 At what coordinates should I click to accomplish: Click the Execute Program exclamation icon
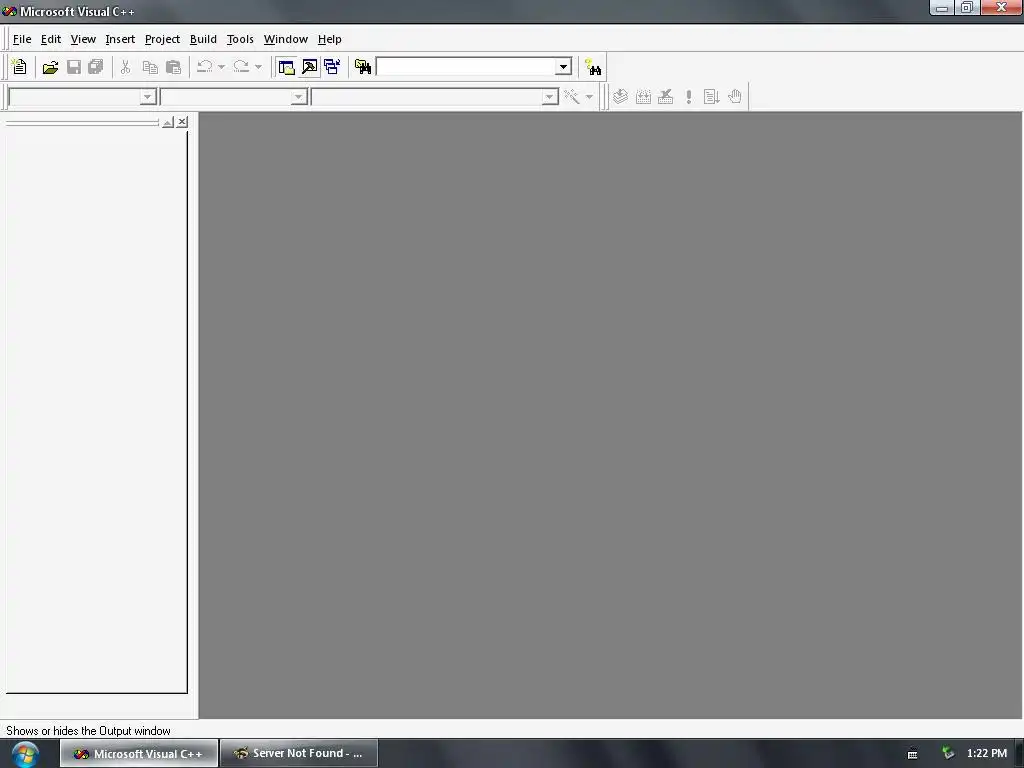[x=689, y=97]
